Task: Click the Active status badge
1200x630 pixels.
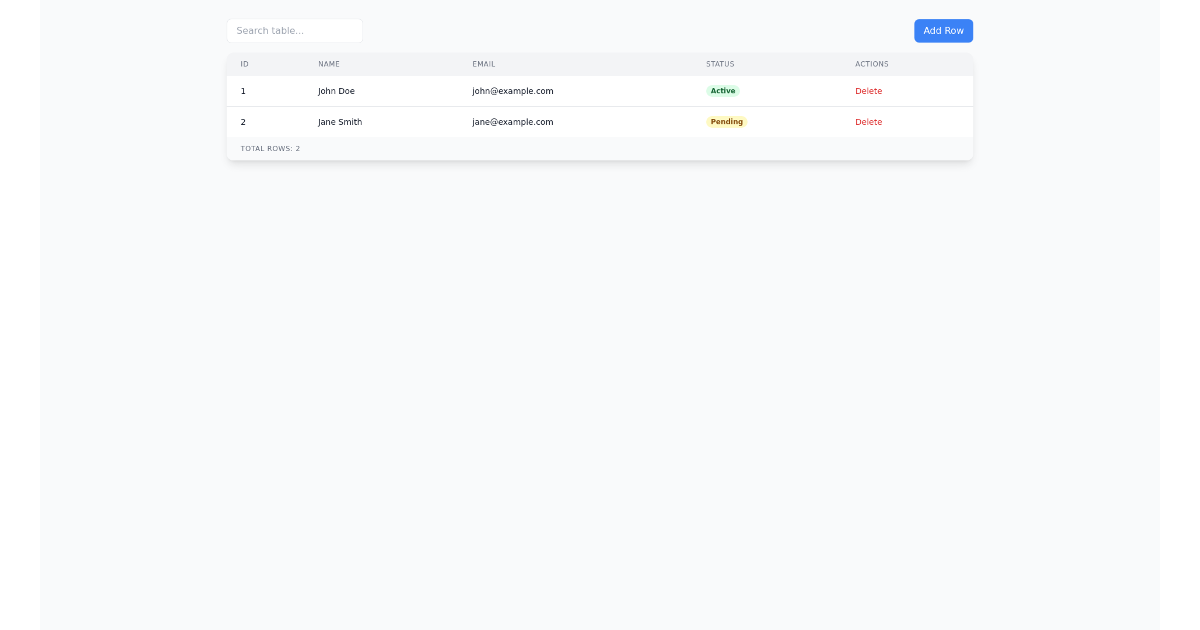Action: (x=723, y=90)
